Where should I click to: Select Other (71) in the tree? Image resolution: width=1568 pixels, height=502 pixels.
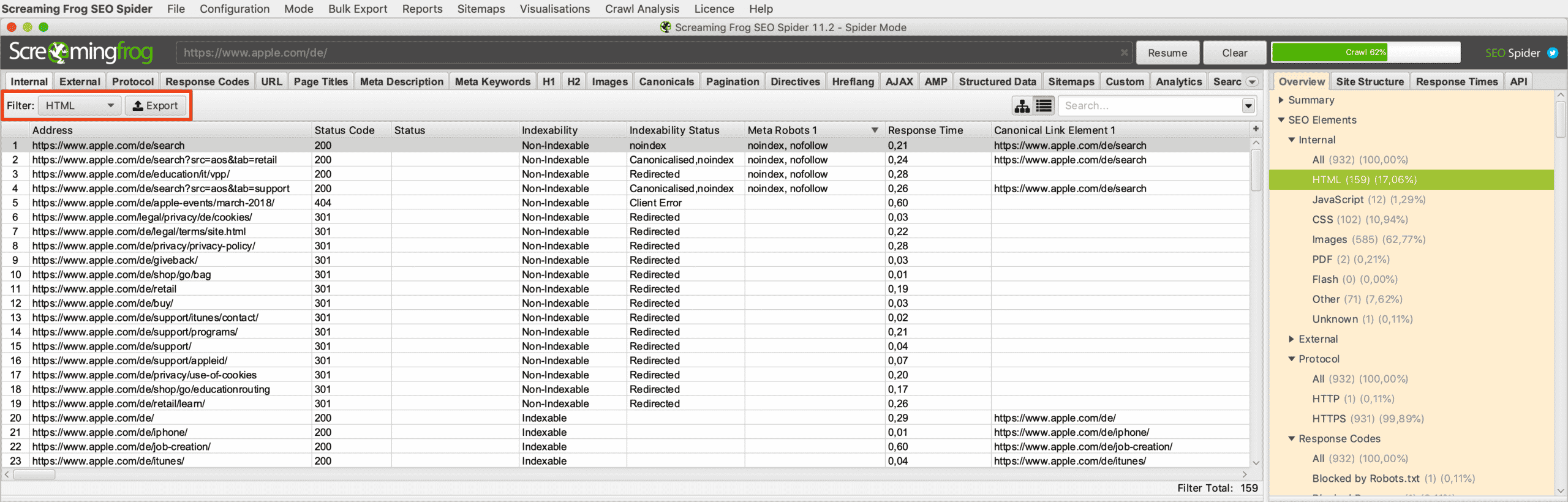pyautogui.click(x=1357, y=299)
